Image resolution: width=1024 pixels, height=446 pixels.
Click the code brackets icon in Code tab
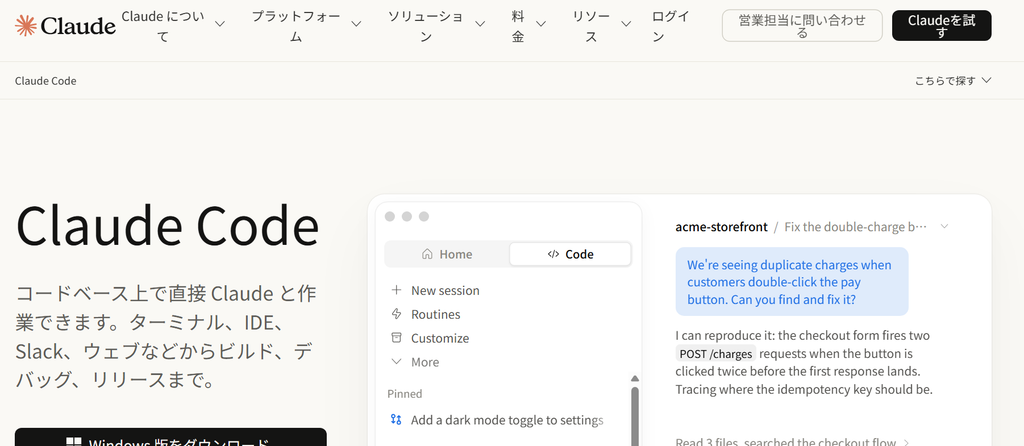click(x=553, y=254)
